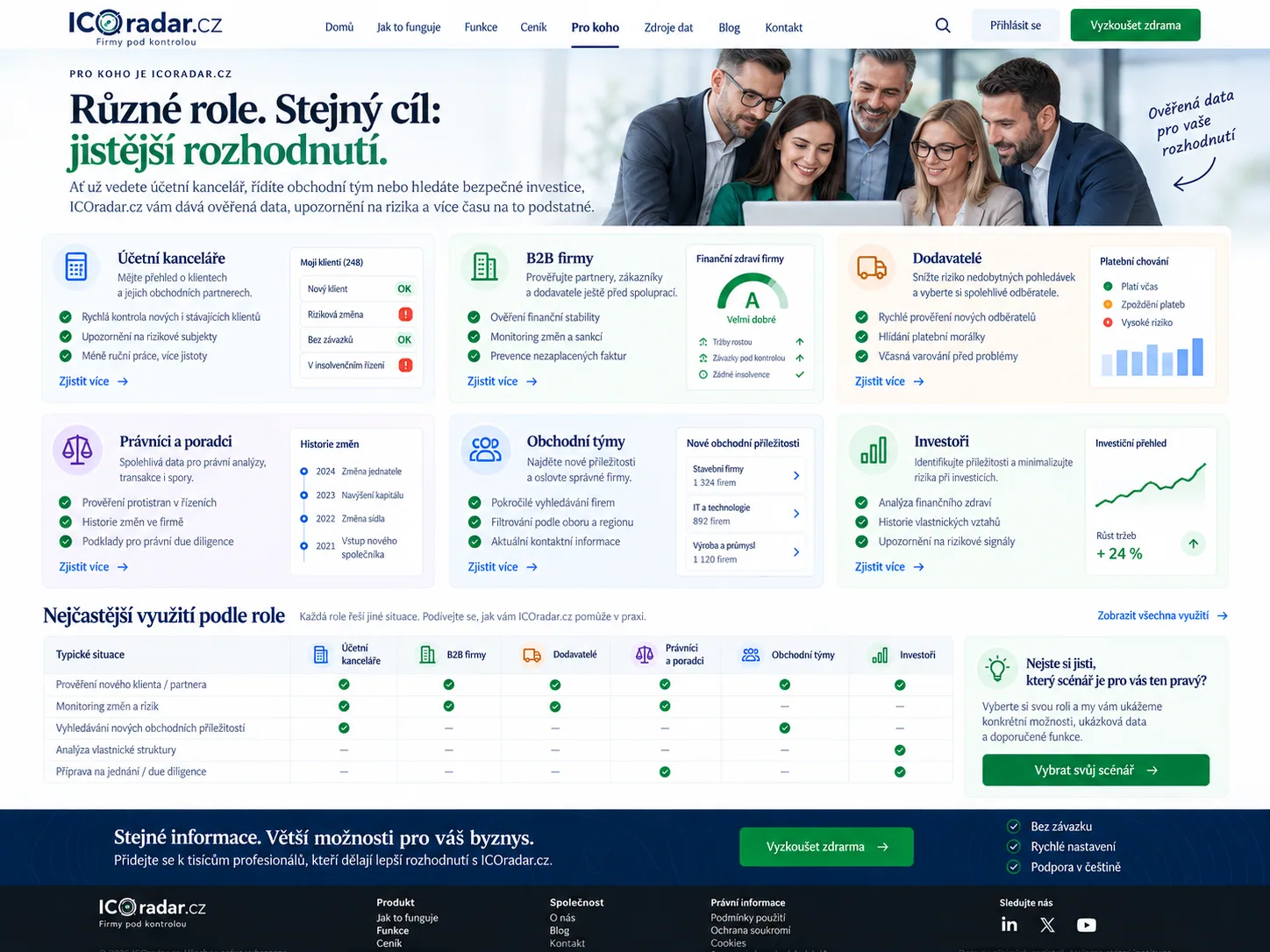Click the Platební chování bar chart
Viewport: 1270px width, 952px height.
[x=1152, y=358]
